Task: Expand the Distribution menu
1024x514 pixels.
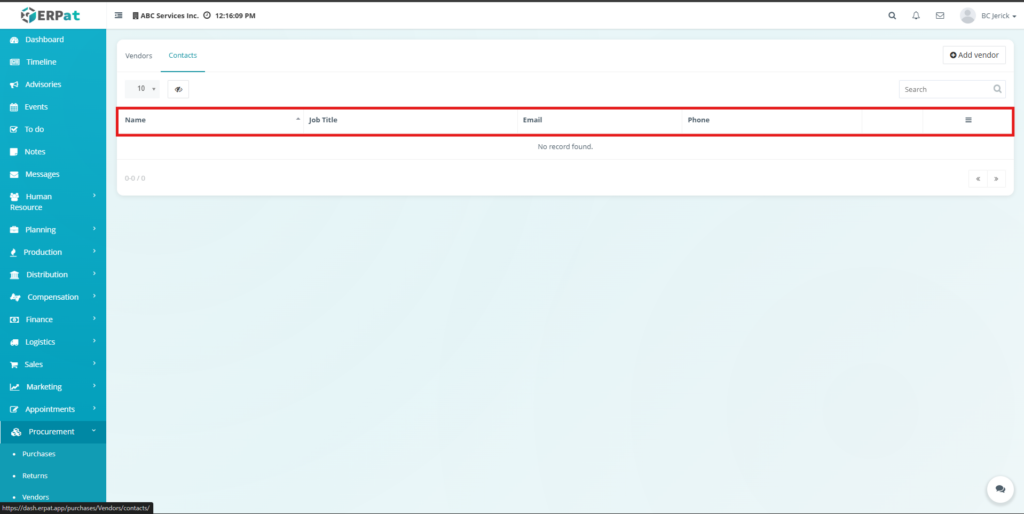Action: pyautogui.click(x=53, y=274)
